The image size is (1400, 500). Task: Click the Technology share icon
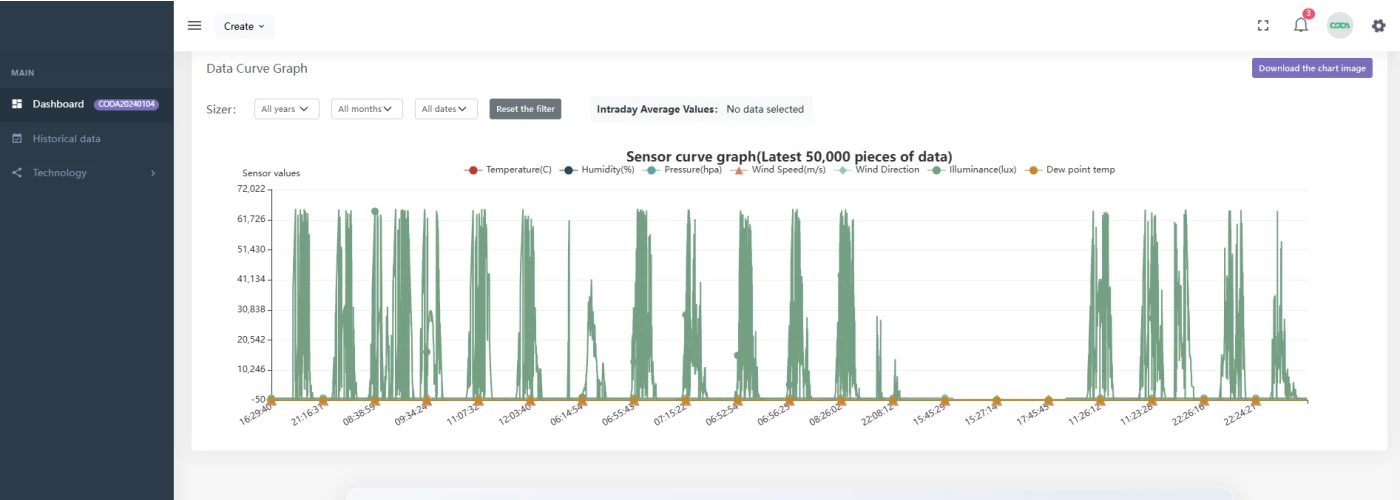[x=17, y=173]
